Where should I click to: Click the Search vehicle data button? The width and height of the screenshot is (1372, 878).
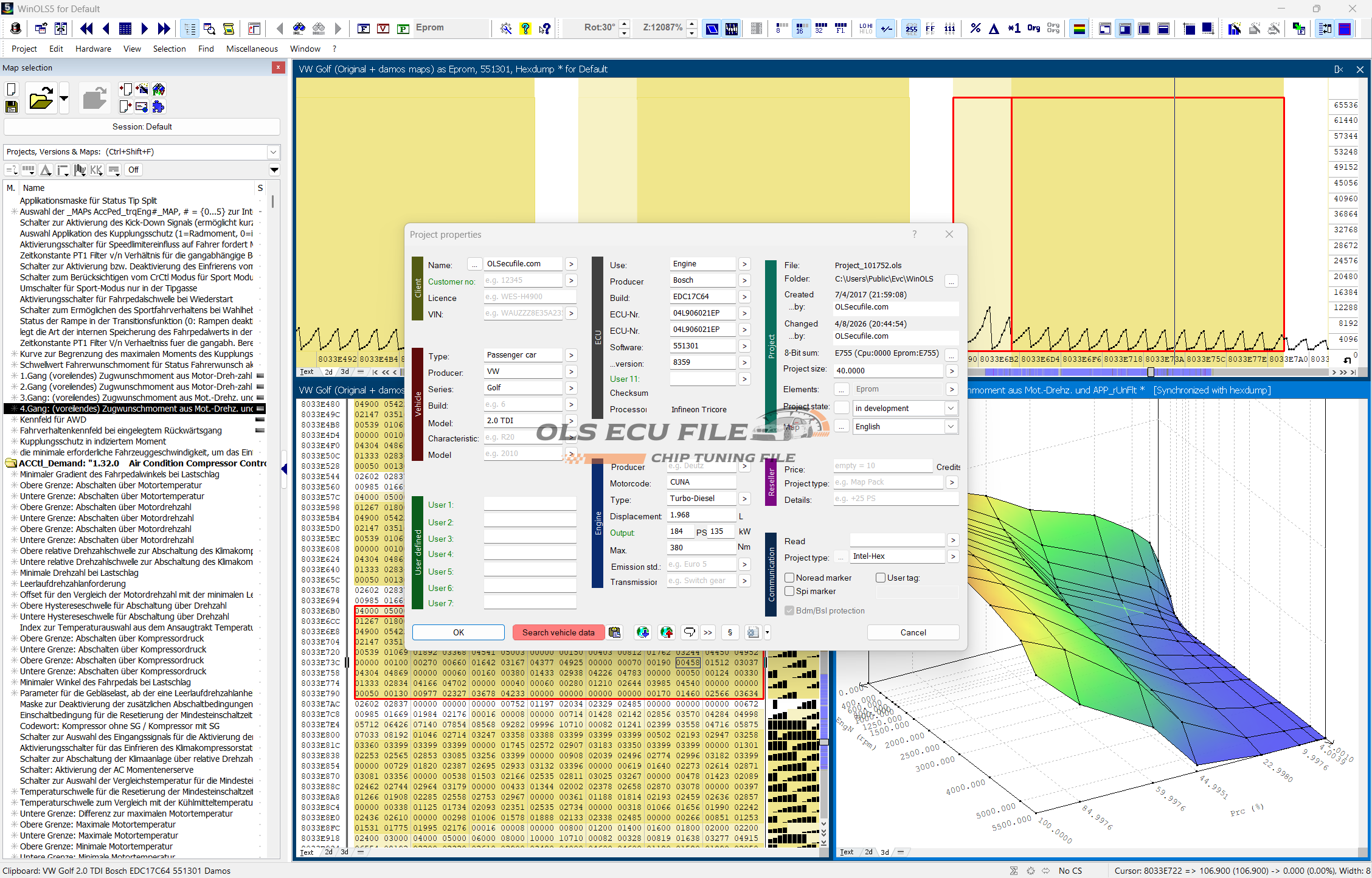pos(558,632)
